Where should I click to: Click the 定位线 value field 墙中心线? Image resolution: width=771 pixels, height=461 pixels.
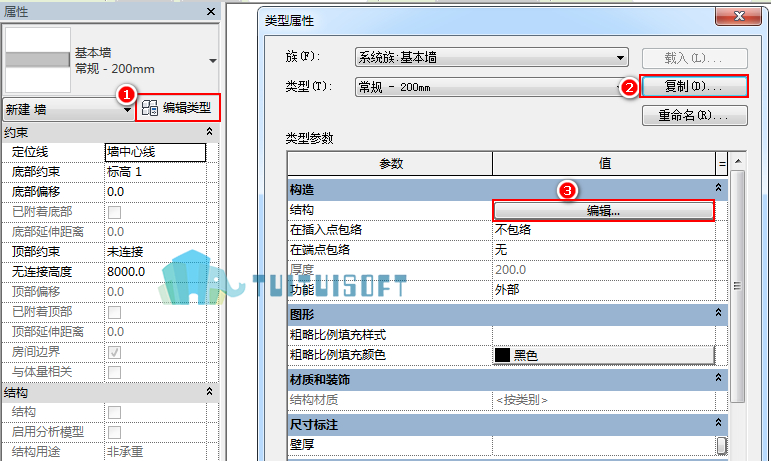point(155,152)
